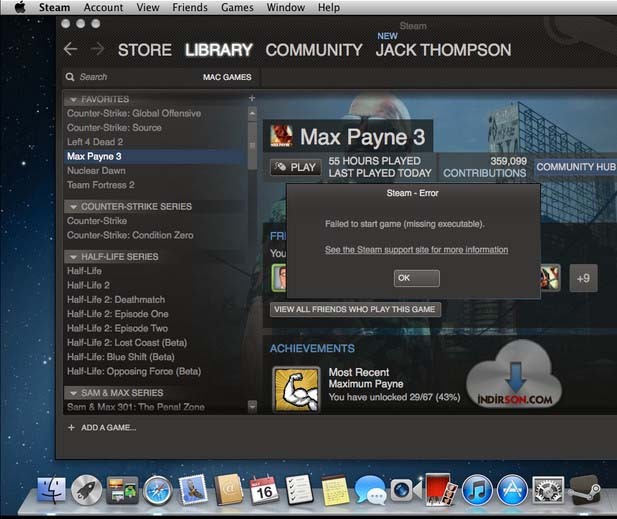This screenshot has height=519, width=617.
Task: Collapse the Favorites category
Action: (x=73, y=100)
